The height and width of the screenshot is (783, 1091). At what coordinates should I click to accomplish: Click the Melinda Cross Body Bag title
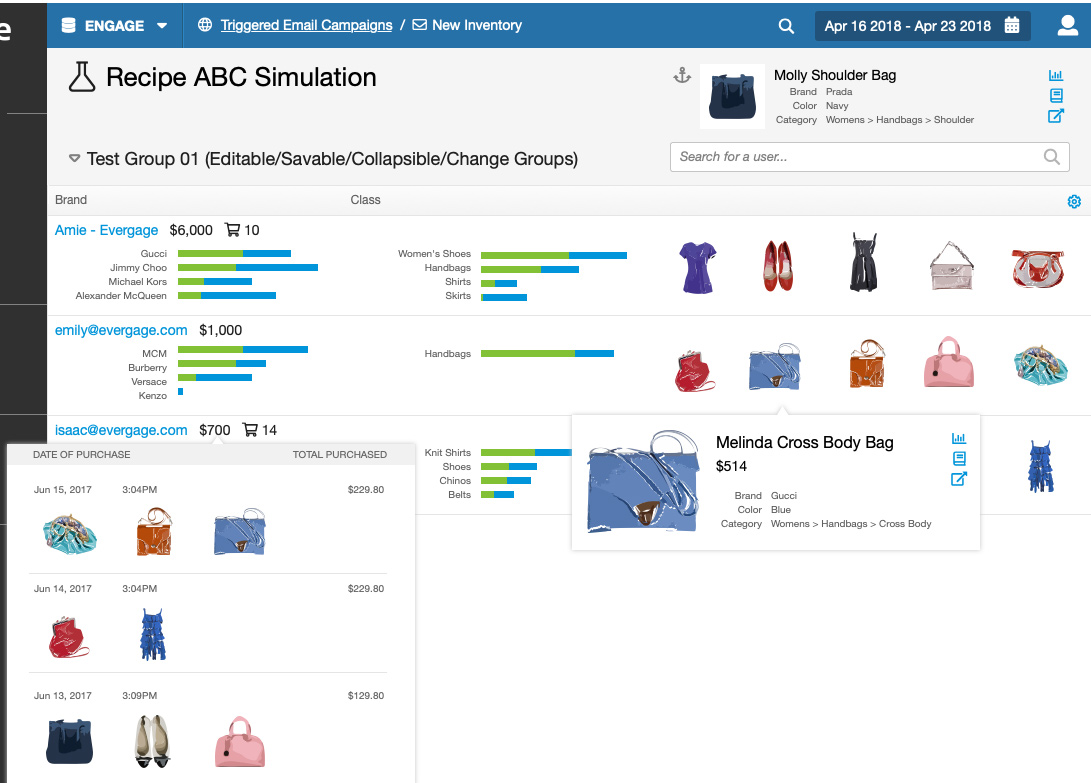coord(804,443)
